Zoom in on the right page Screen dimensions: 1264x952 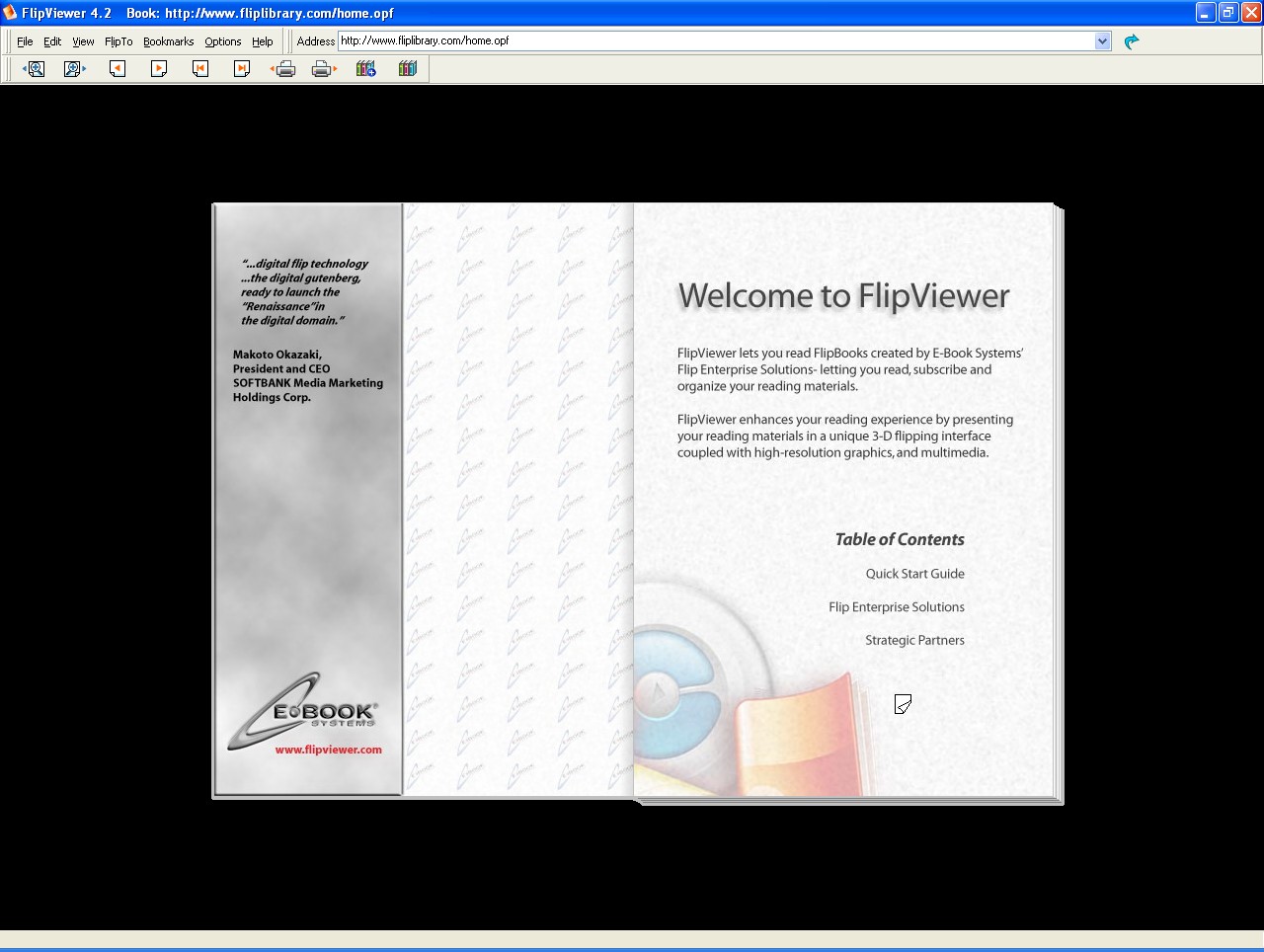75,69
